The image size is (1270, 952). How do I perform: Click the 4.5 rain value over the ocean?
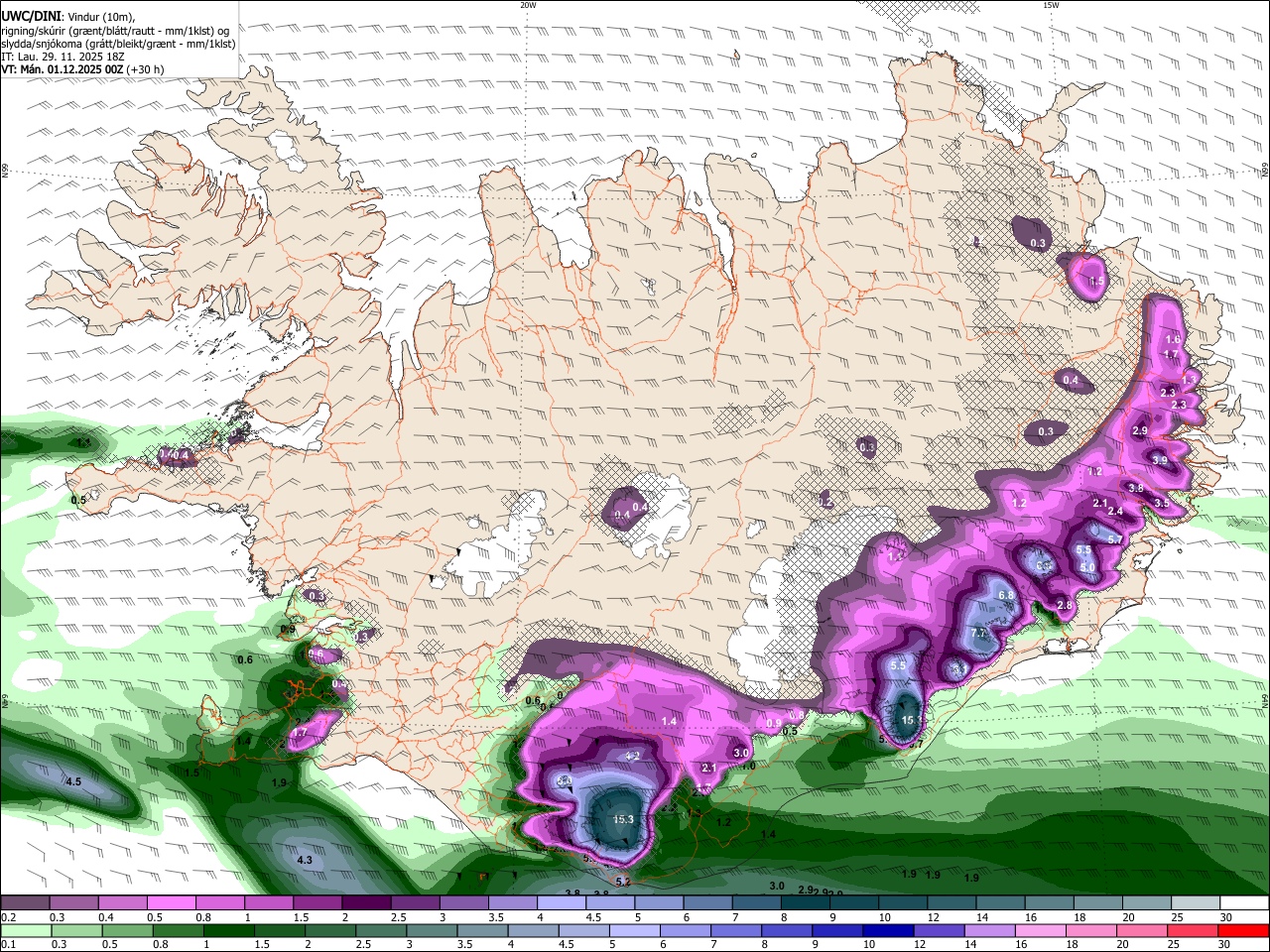[73, 782]
